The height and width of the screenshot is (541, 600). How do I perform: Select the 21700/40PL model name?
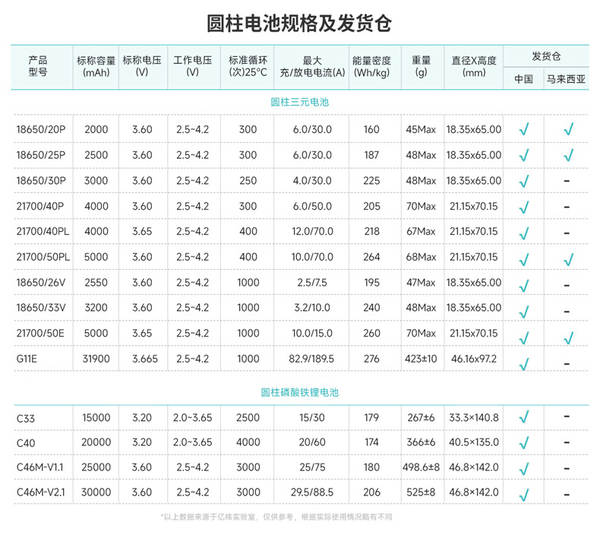click(x=43, y=231)
